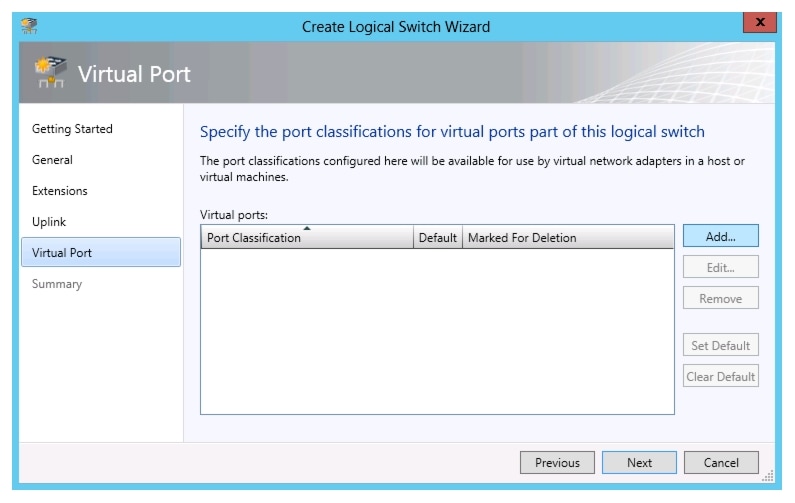Screen dimensions: 795x503
Task: Sort by Port Classification column
Action: [307, 237]
